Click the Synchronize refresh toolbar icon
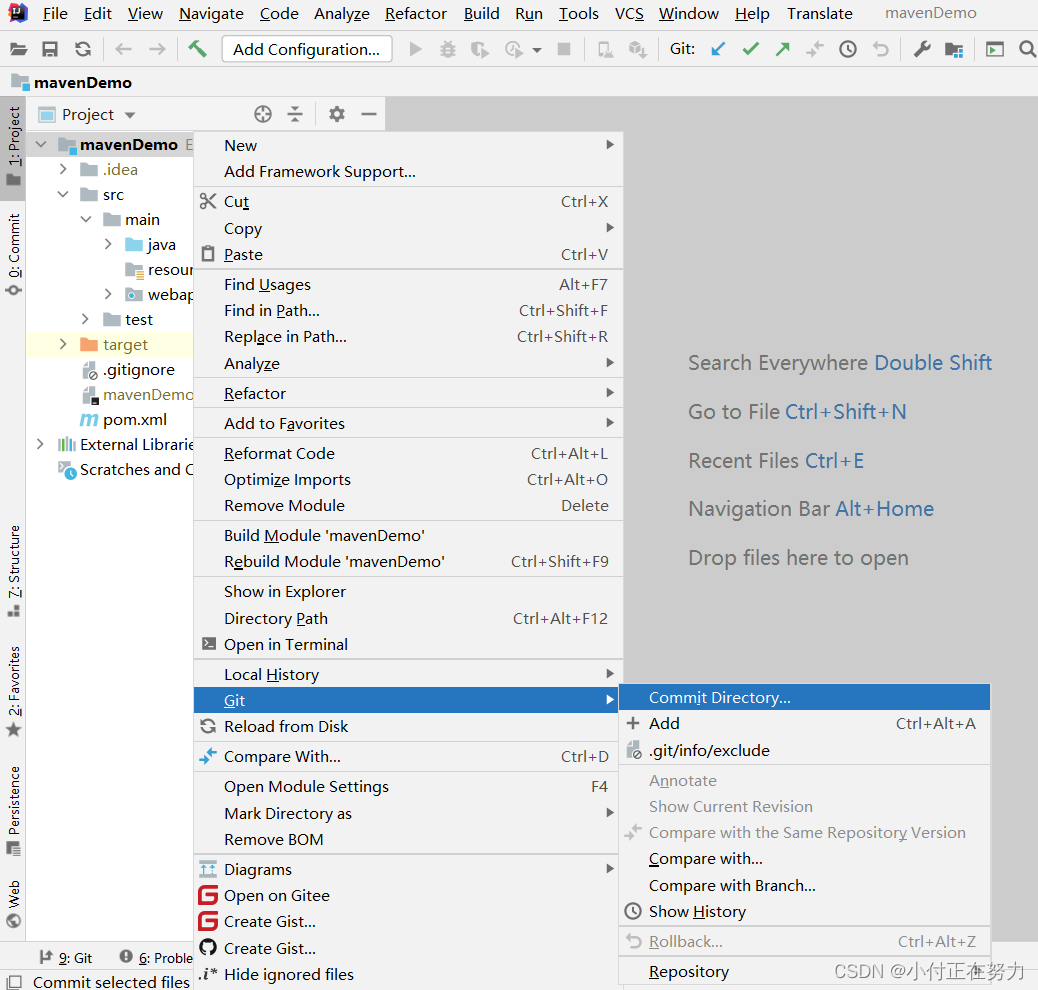The height and width of the screenshot is (990, 1038). (x=83, y=49)
